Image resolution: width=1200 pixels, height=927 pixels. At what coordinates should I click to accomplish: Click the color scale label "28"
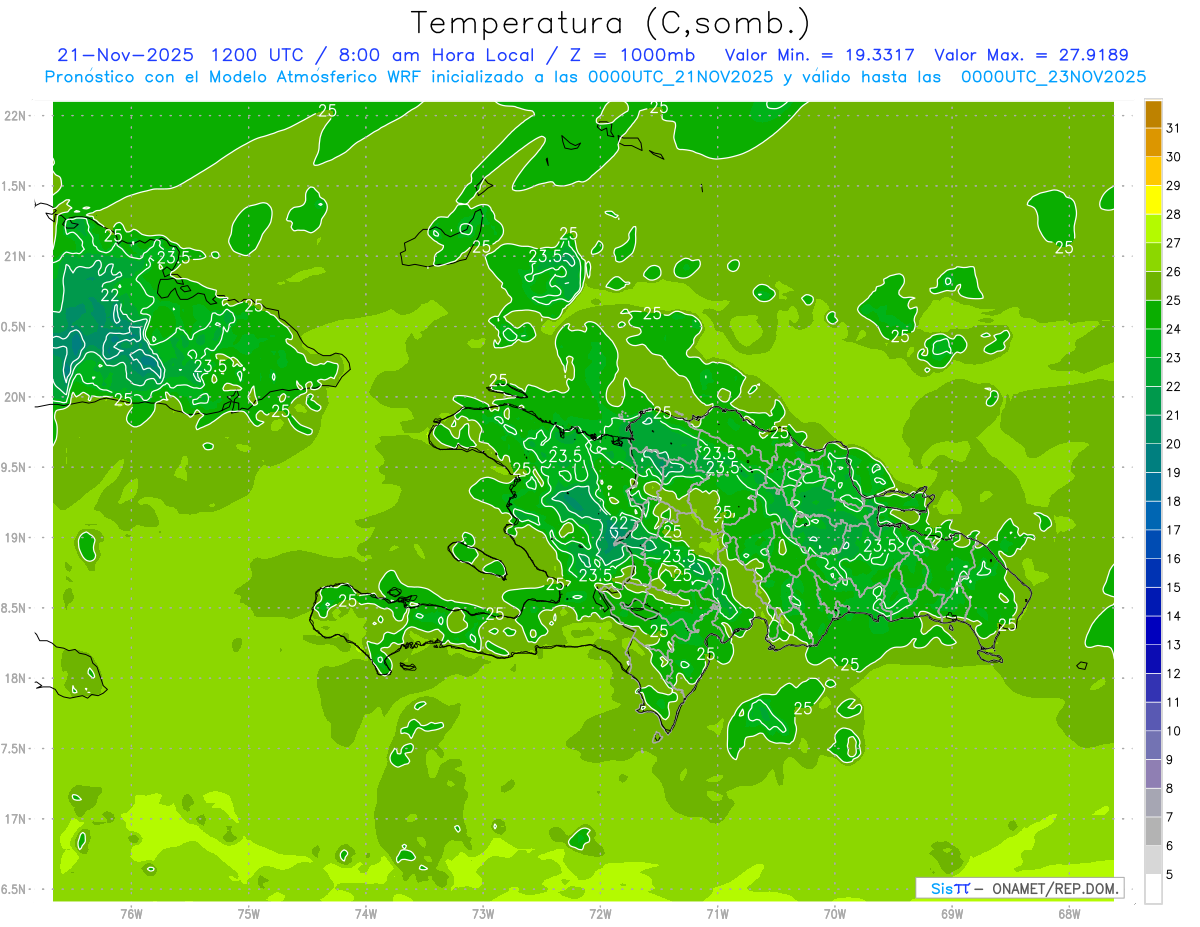coord(1174,214)
